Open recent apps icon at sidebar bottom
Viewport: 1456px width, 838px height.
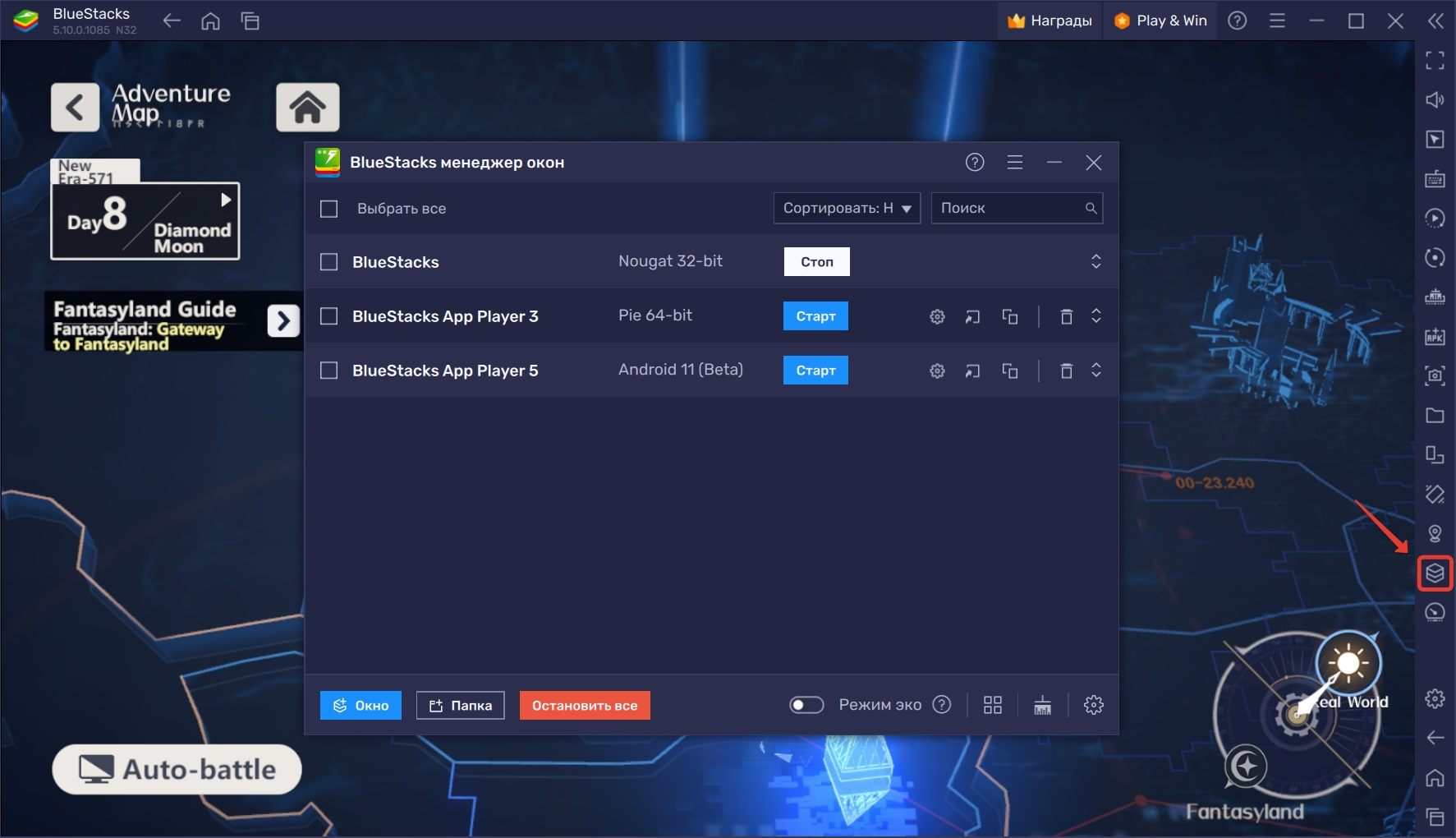point(1435,817)
